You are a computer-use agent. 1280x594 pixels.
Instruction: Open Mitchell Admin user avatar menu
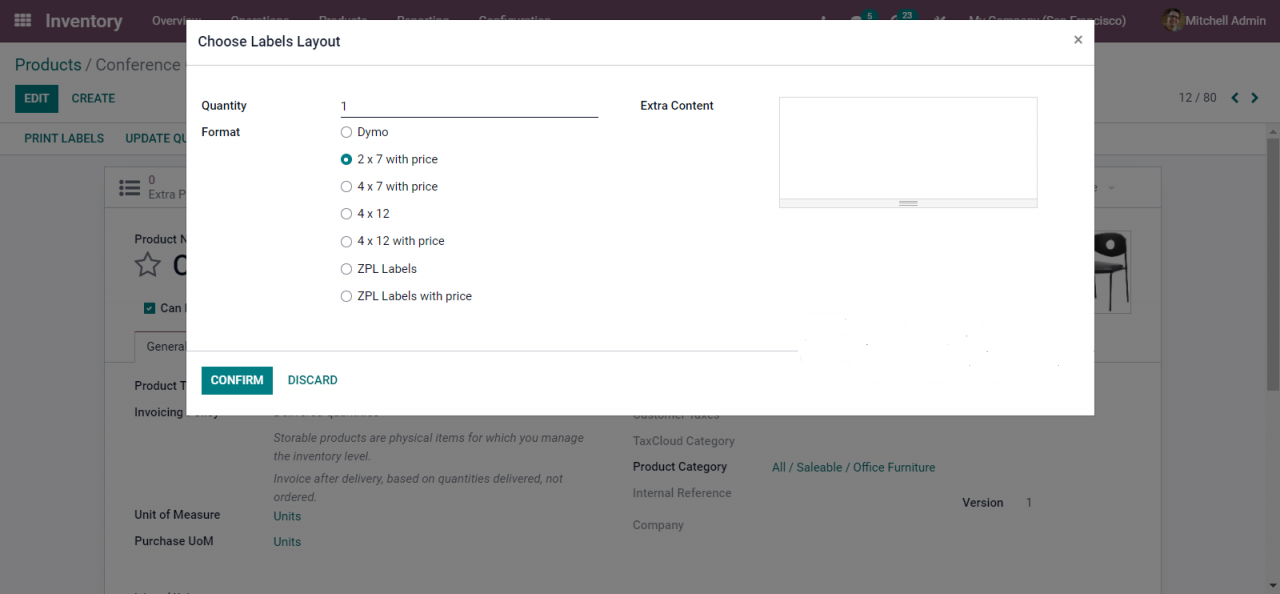(1173, 20)
